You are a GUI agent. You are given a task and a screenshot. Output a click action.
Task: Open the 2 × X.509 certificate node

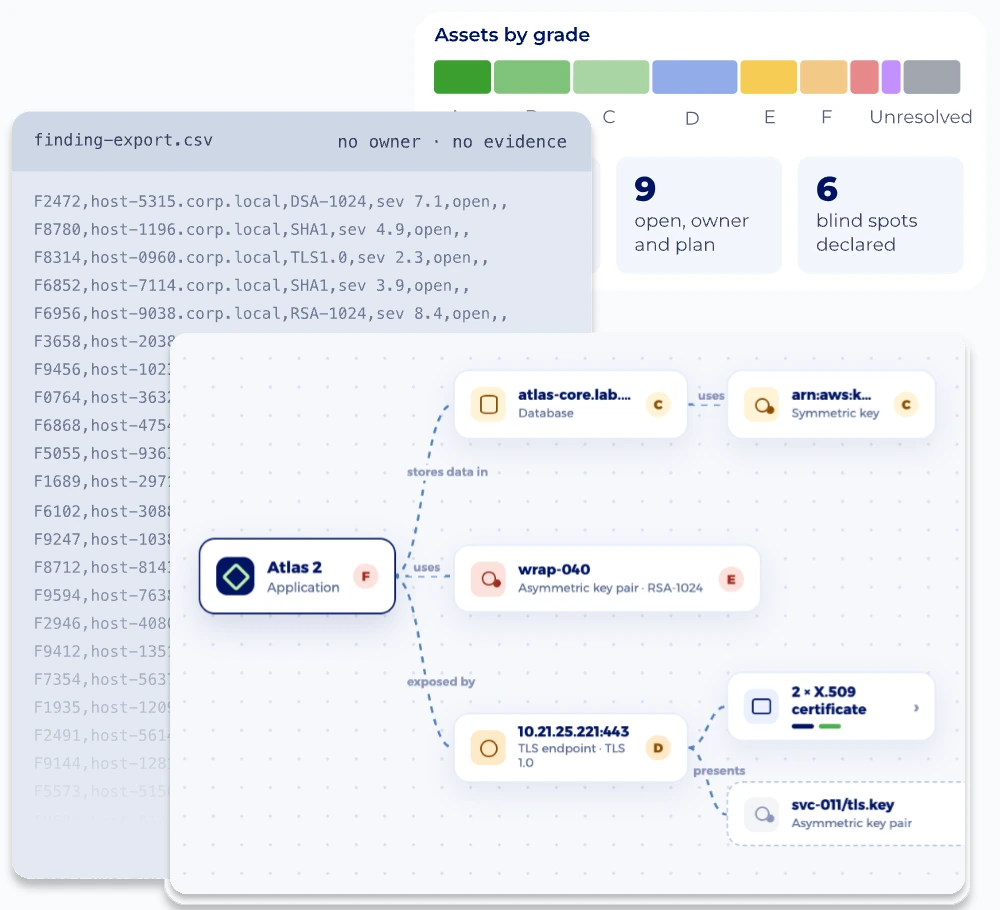click(x=831, y=707)
